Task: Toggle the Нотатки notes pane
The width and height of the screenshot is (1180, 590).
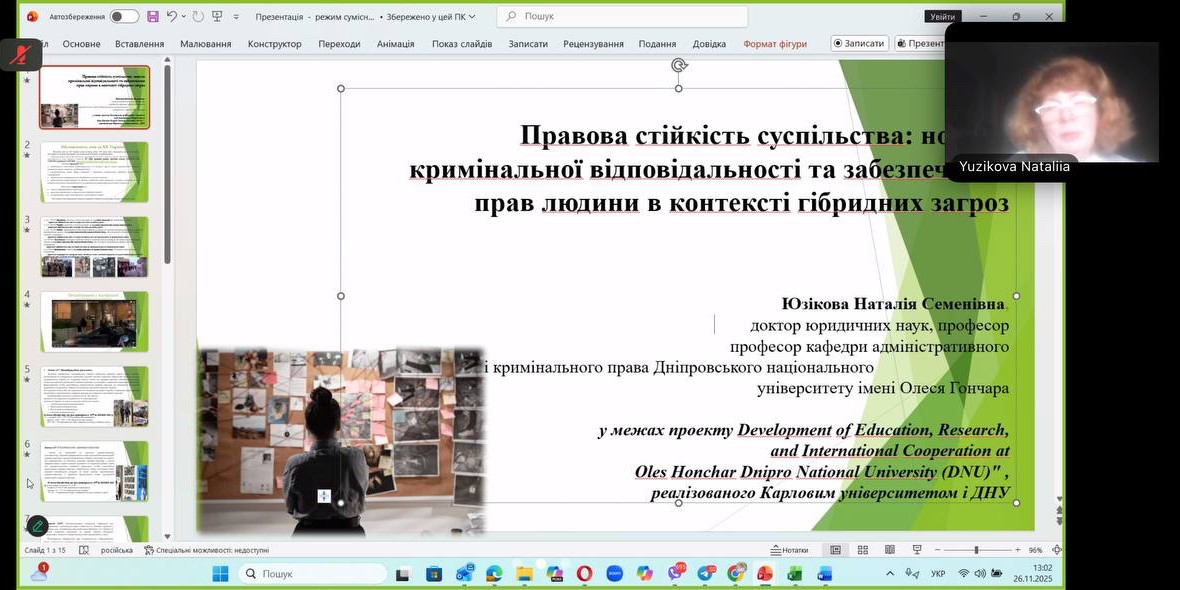Action: click(789, 550)
